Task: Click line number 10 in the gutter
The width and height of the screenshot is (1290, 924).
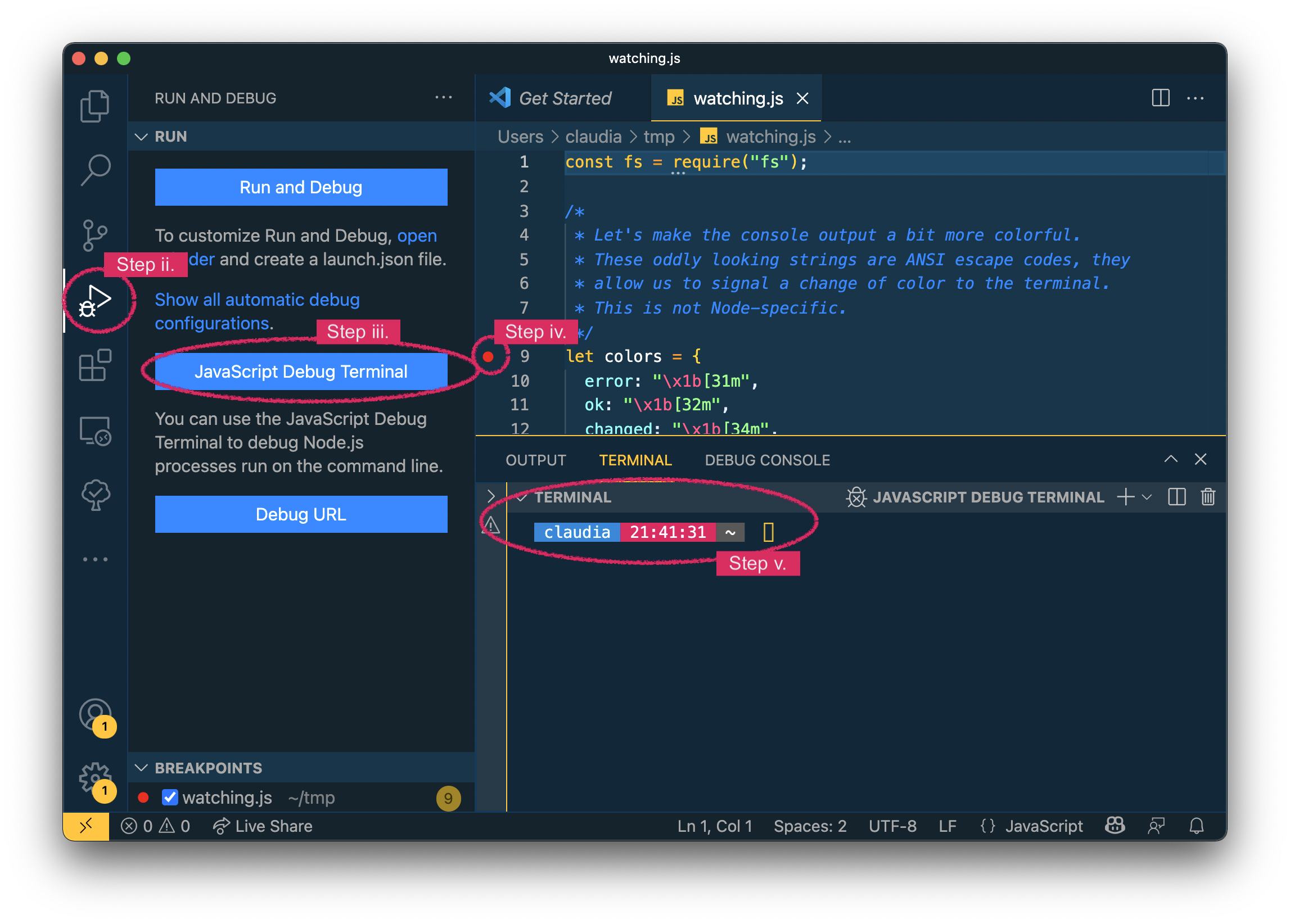Action: pos(519,381)
